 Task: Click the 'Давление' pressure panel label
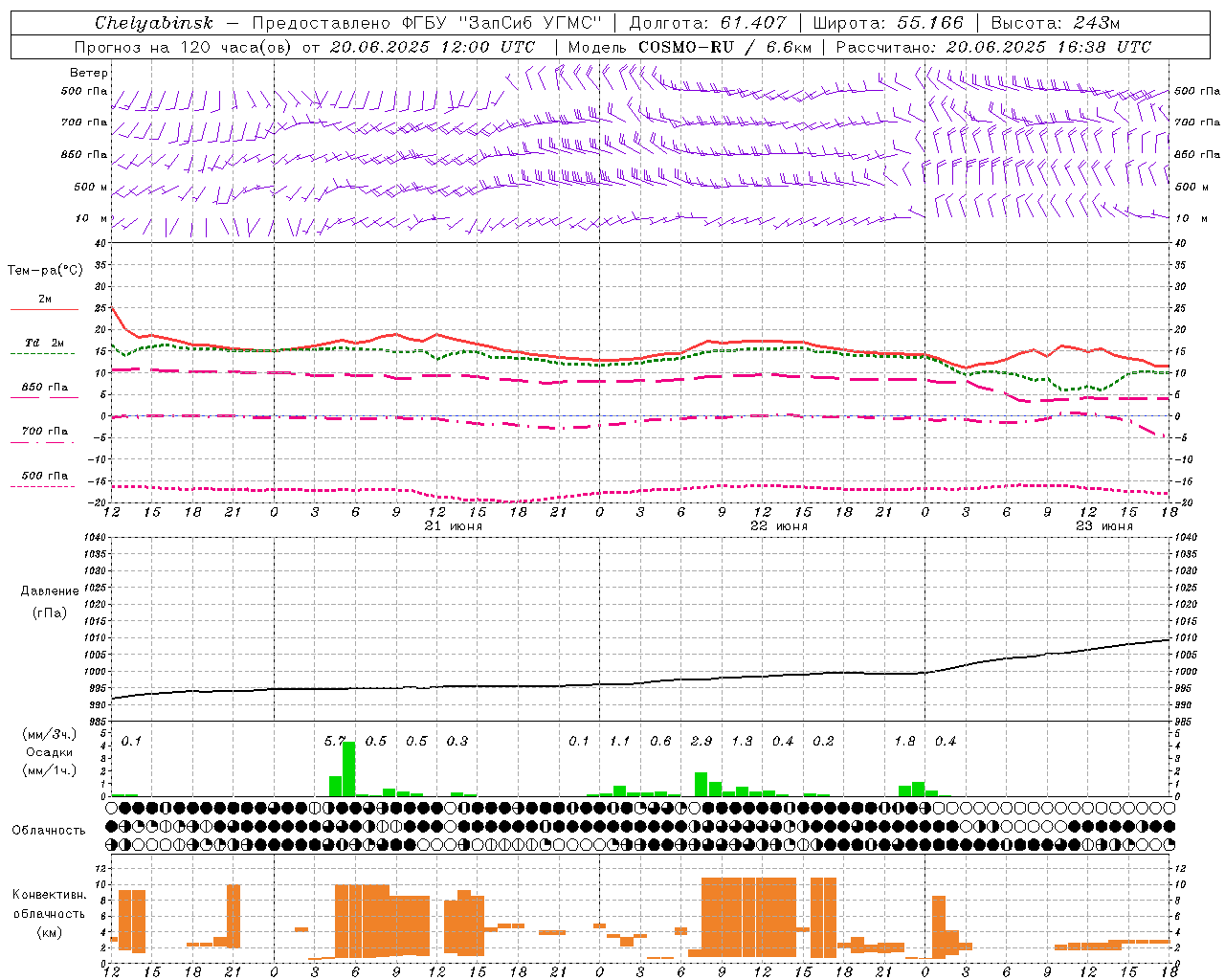50,591
